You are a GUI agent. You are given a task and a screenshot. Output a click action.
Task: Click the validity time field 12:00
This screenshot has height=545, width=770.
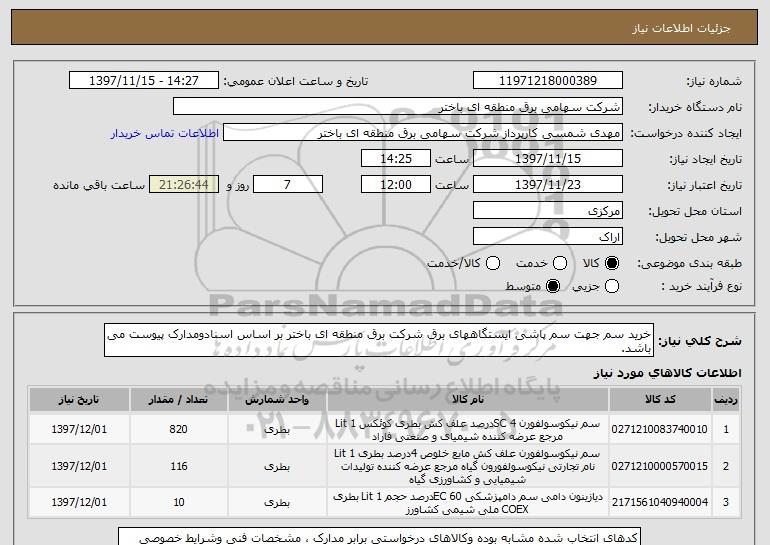tap(396, 185)
